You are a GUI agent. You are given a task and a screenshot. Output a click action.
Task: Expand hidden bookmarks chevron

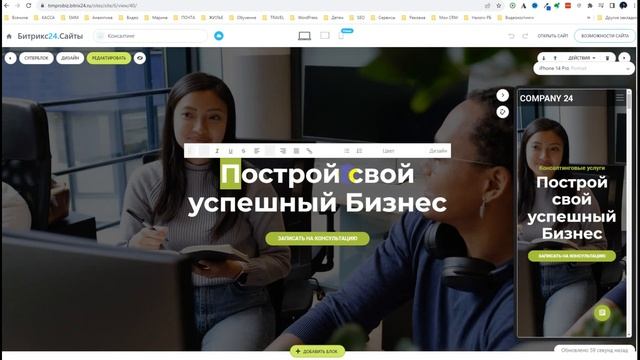(x=589, y=18)
